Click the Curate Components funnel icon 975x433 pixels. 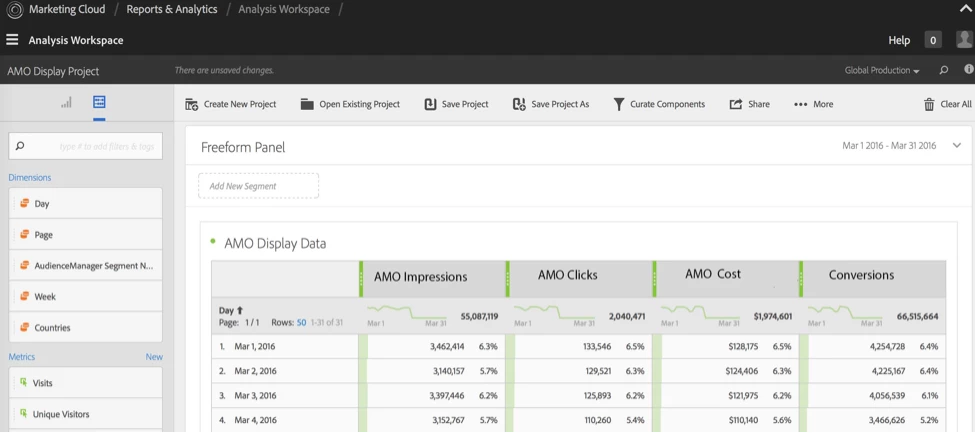619,105
